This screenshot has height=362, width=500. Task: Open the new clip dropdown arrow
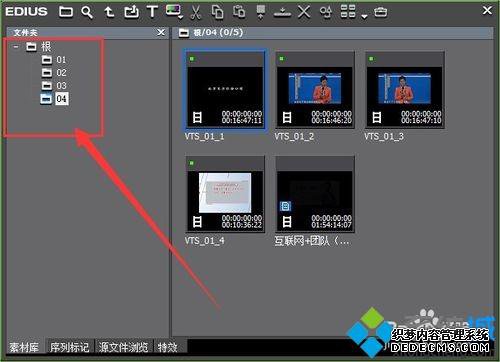180,17
